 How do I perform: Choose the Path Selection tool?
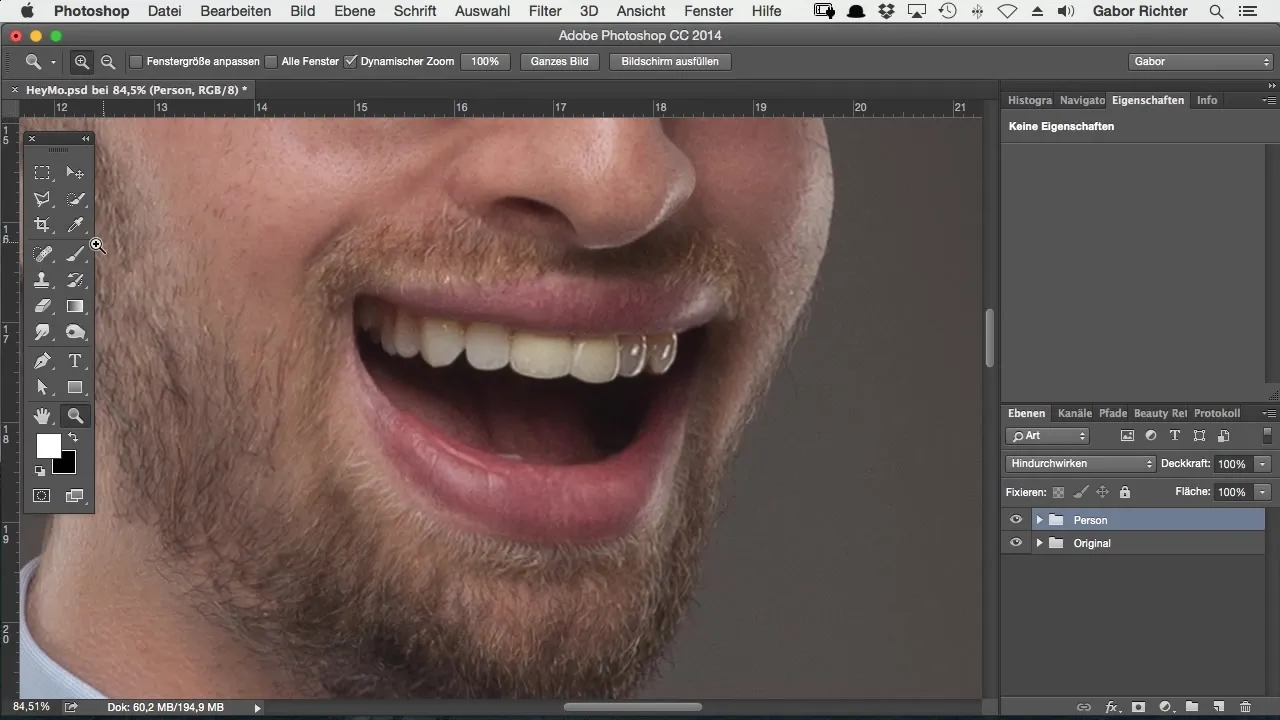42,387
